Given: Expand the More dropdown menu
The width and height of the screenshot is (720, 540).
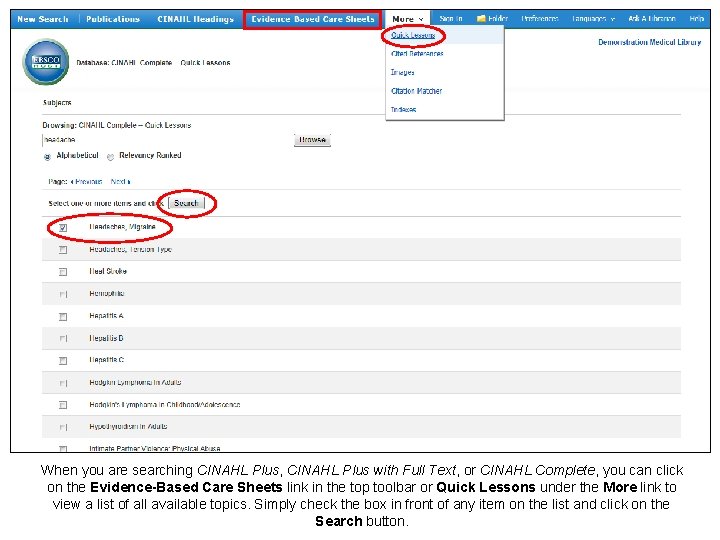Looking at the screenshot, I should [408, 19].
